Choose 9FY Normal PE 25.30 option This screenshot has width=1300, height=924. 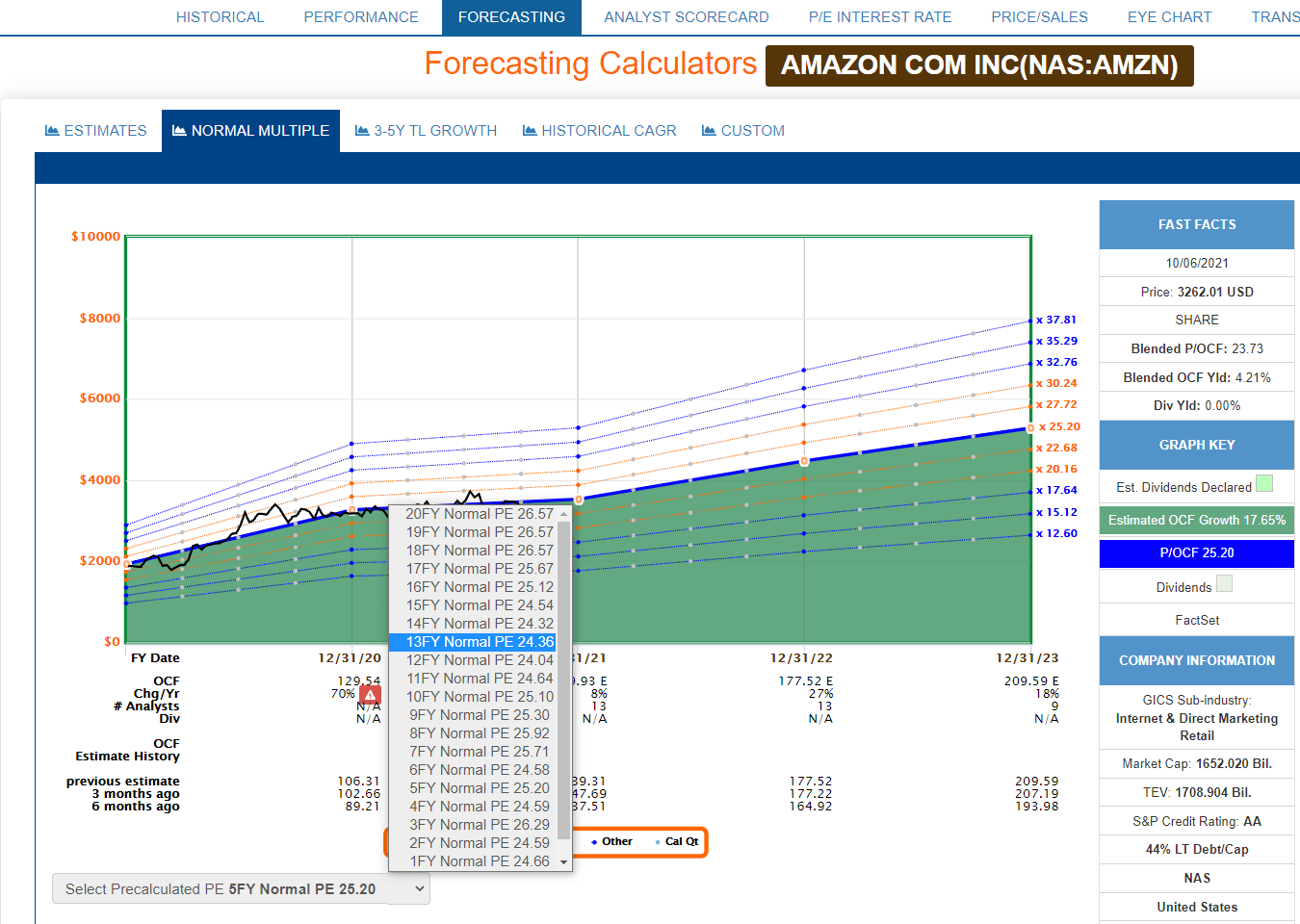[x=473, y=715]
